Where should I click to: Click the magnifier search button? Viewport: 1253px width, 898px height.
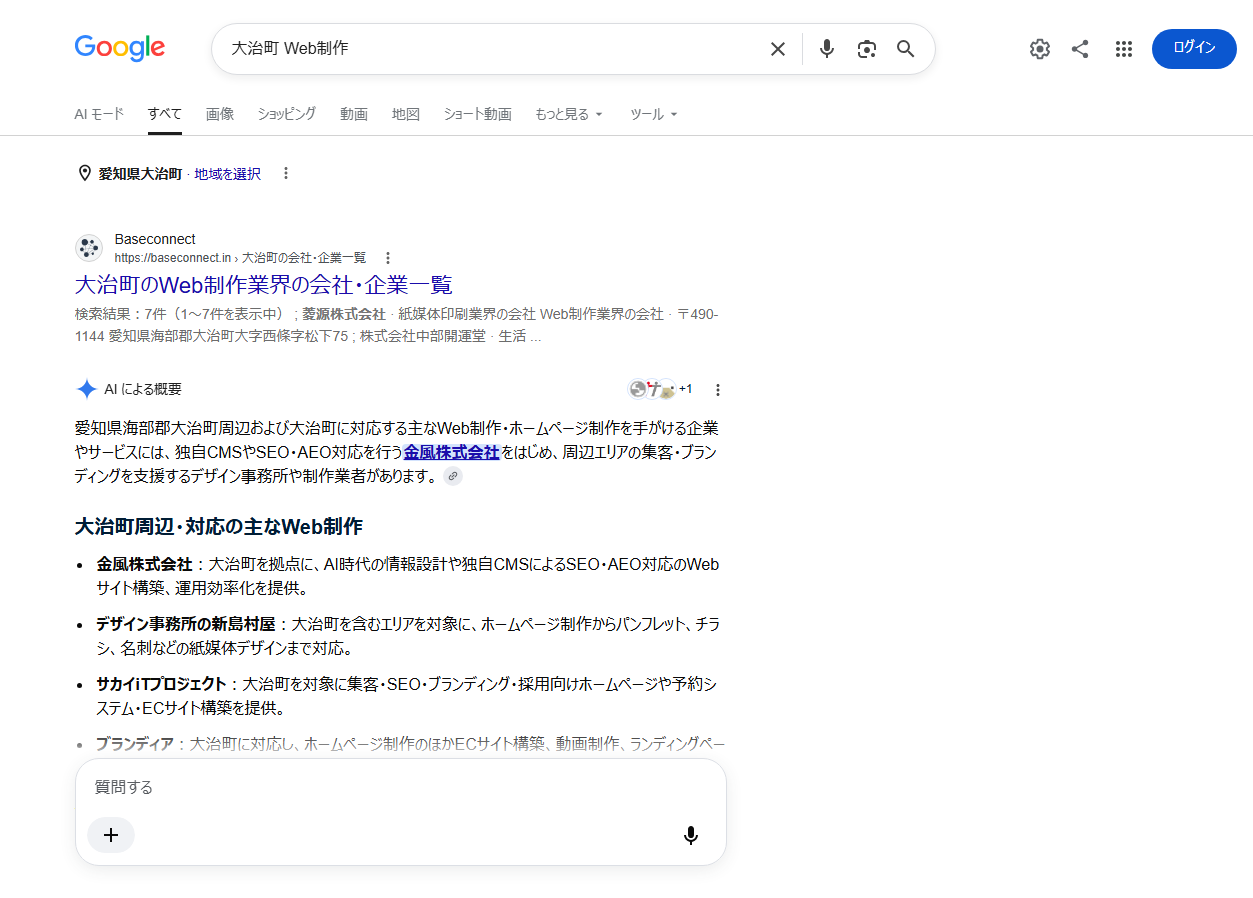[906, 49]
